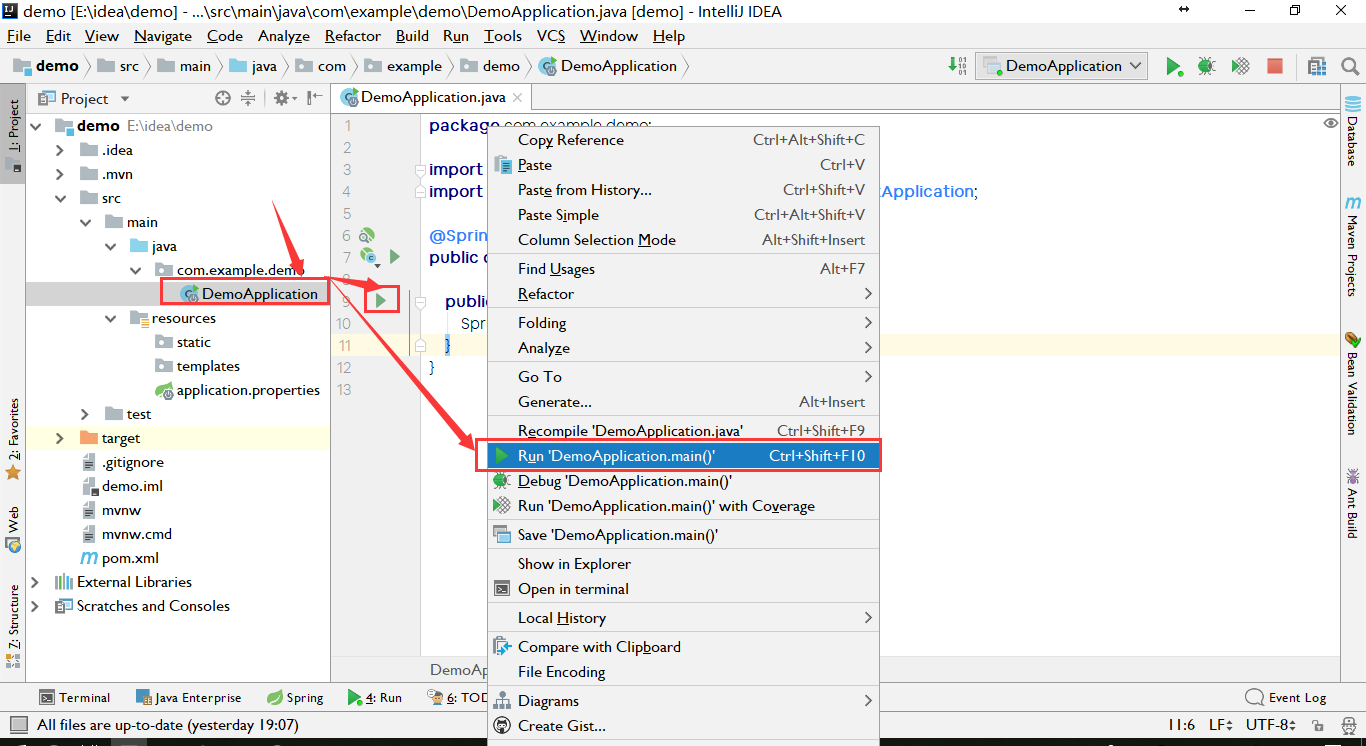This screenshot has width=1366, height=746.
Task: Open the Project Structure toolbar icon
Action: (x=1317, y=66)
